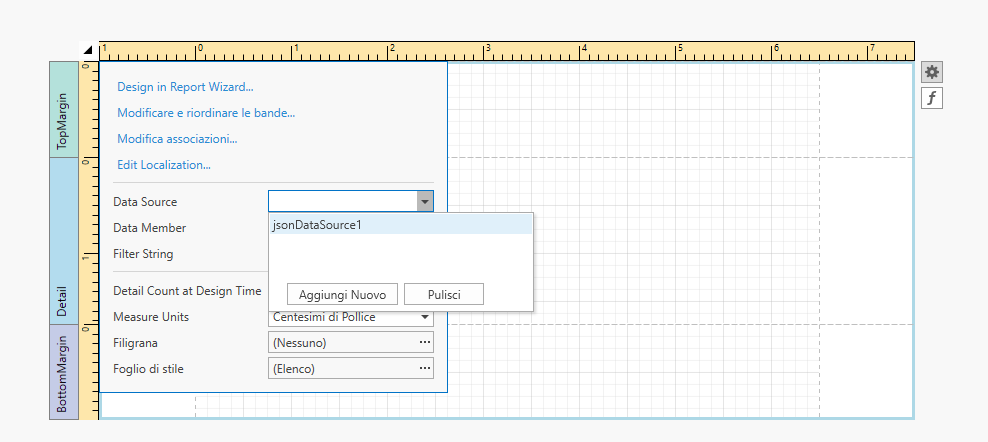Viewport: 988px width, 442px height.
Task: Open Modifica associazioni link
Action: point(177,139)
